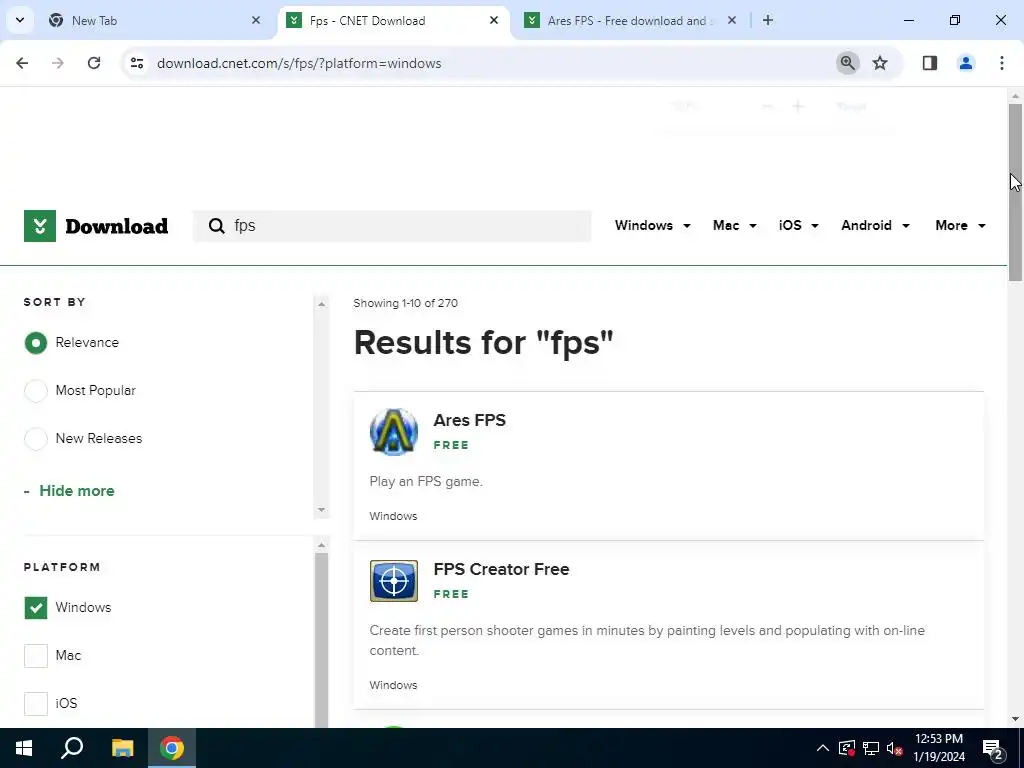Go back with the browser back arrow
Image resolution: width=1024 pixels, height=768 pixels.
point(22,63)
